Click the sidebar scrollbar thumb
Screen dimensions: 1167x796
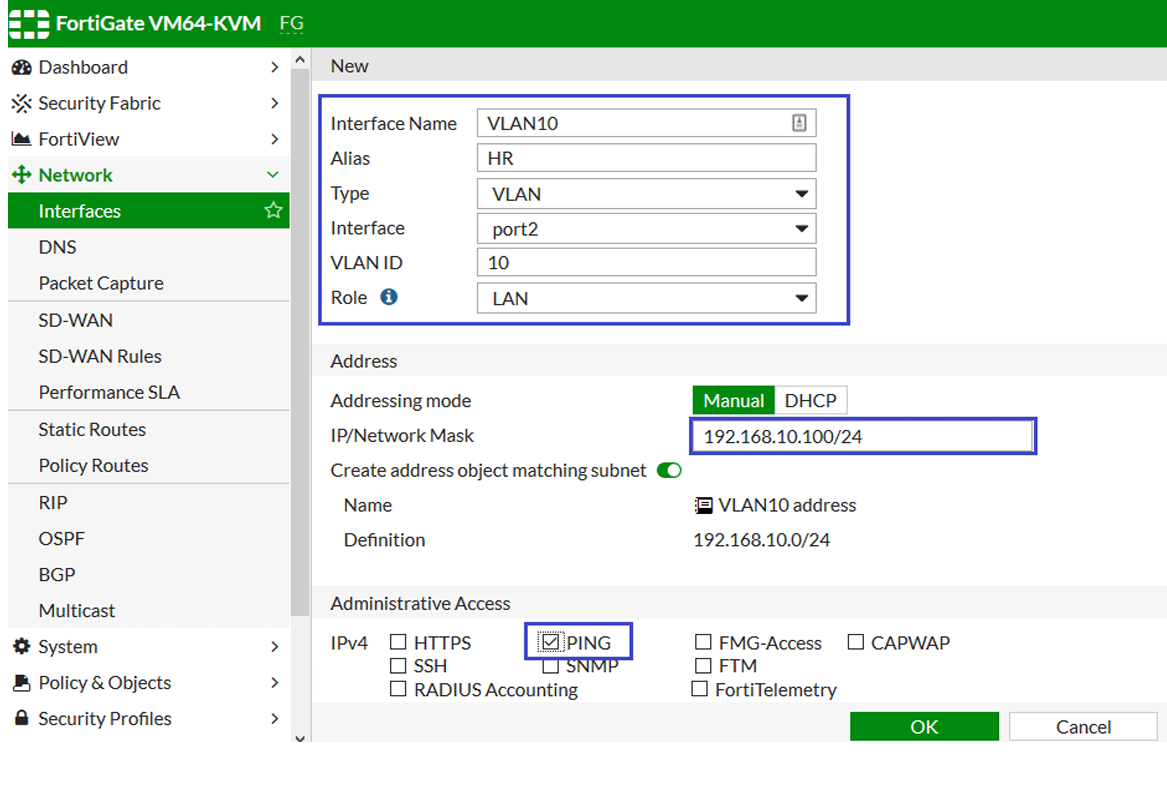coord(300,342)
